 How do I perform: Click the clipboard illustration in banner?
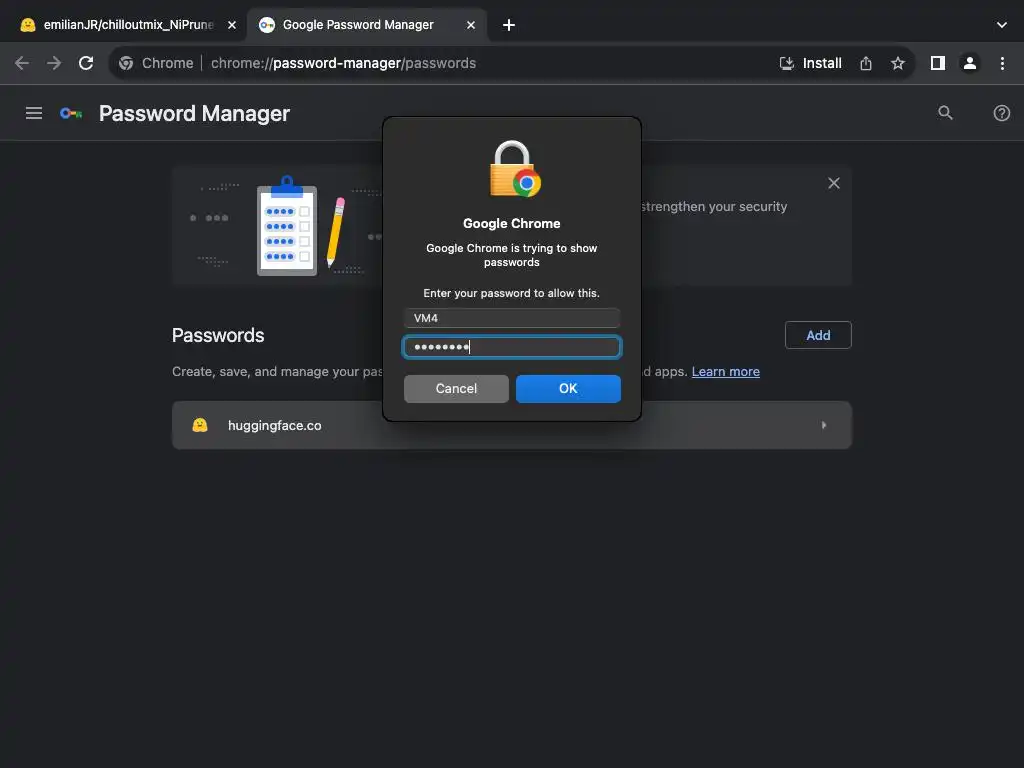[287, 226]
